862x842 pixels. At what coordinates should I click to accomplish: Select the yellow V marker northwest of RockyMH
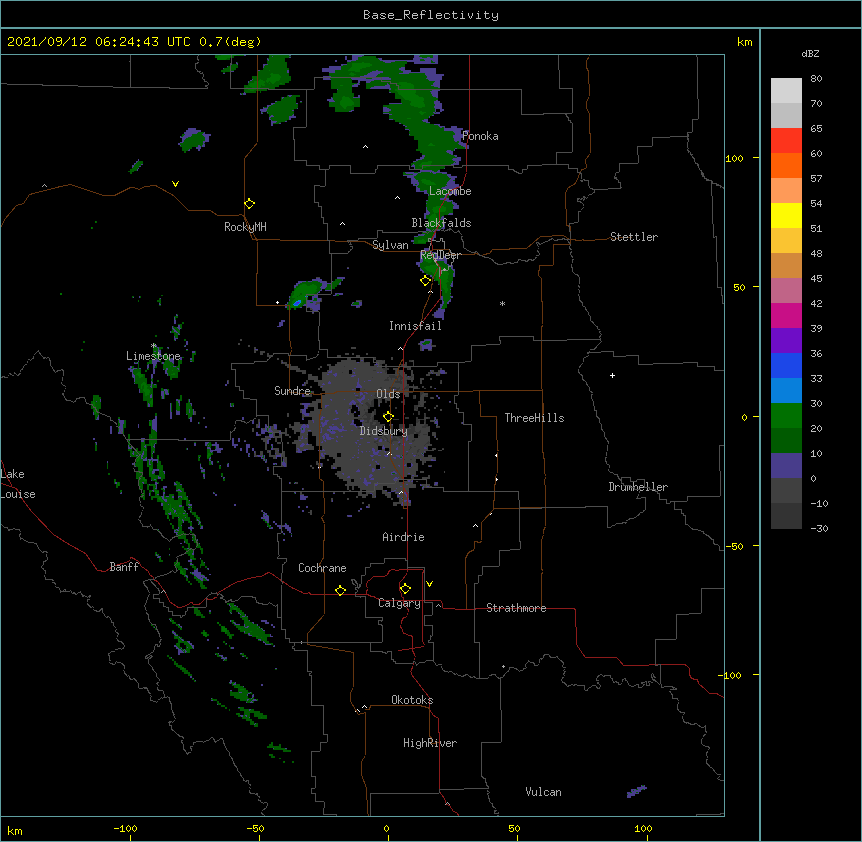point(175,184)
